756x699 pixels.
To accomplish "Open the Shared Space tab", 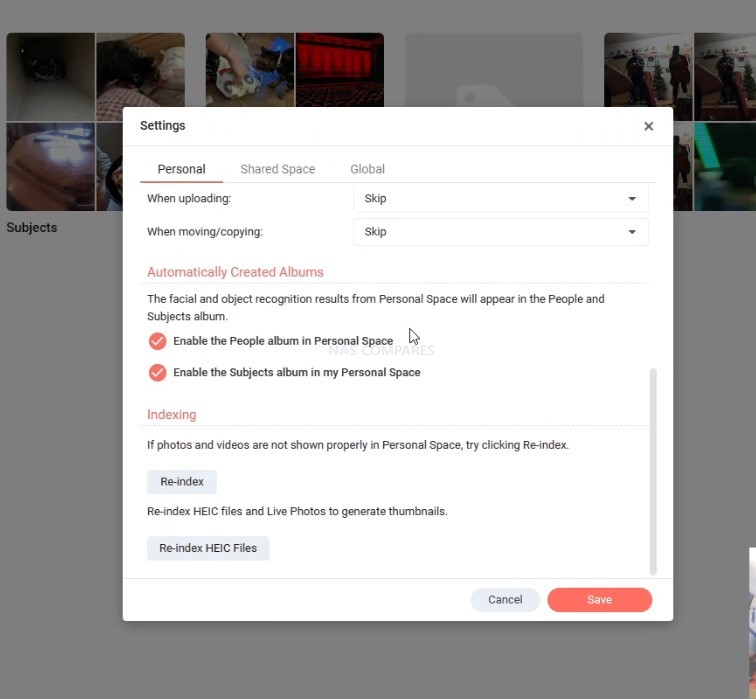I will pyautogui.click(x=278, y=169).
